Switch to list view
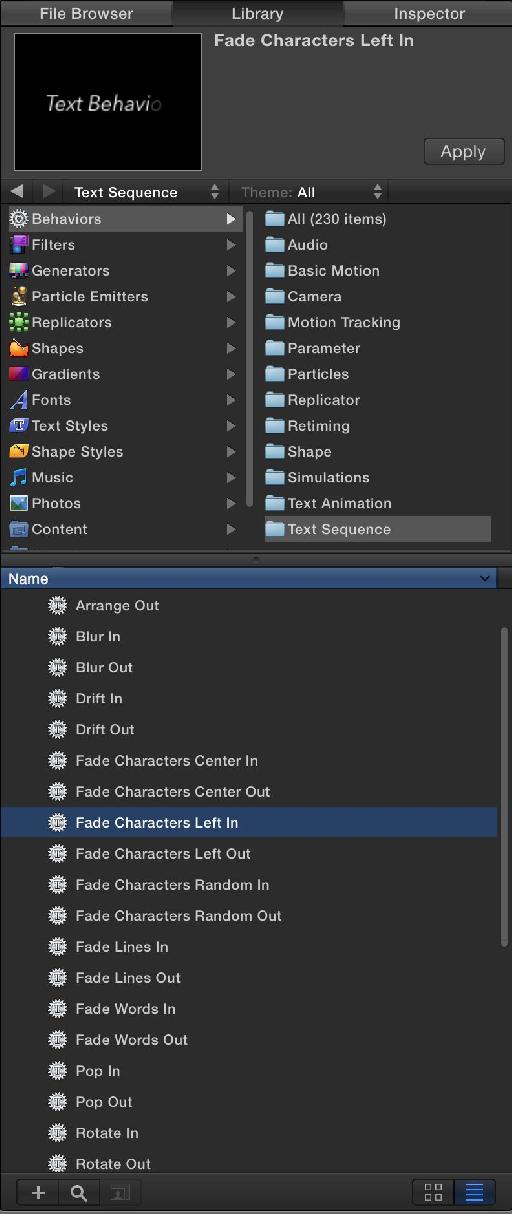Image resolution: width=512 pixels, height=1214 pixels. [475, 1192]
